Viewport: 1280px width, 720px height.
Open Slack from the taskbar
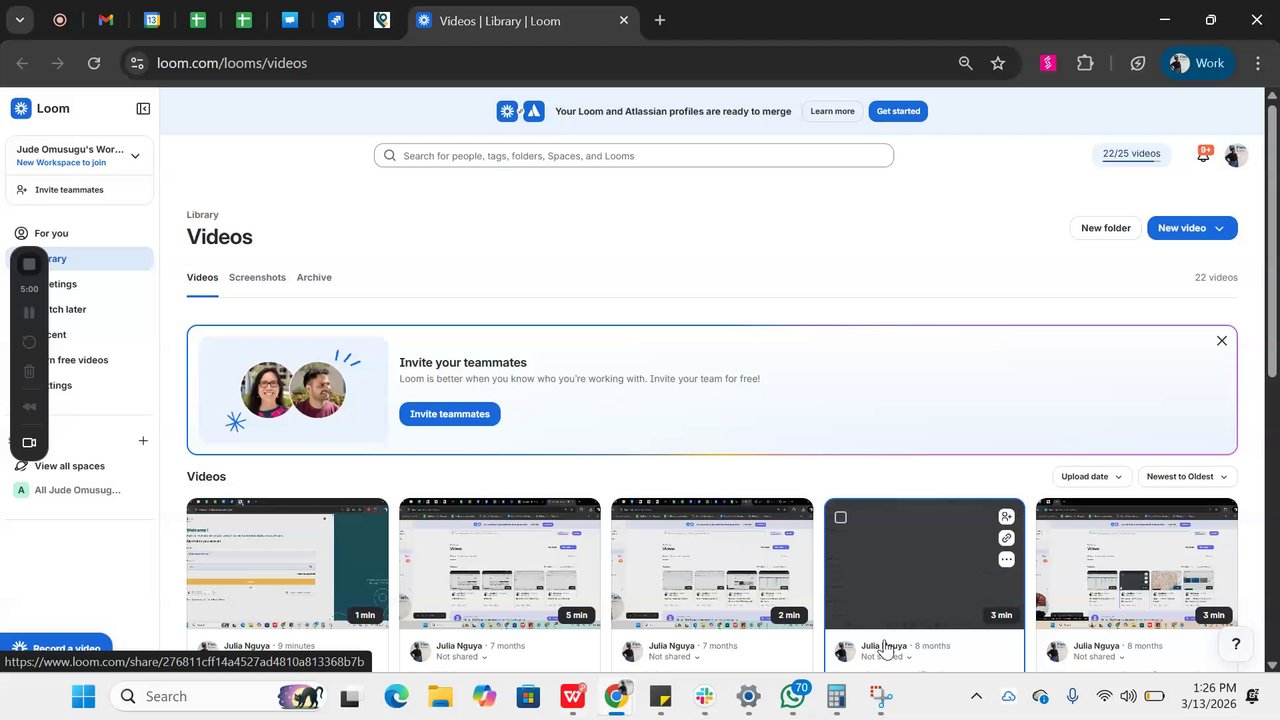click(705, 696)
